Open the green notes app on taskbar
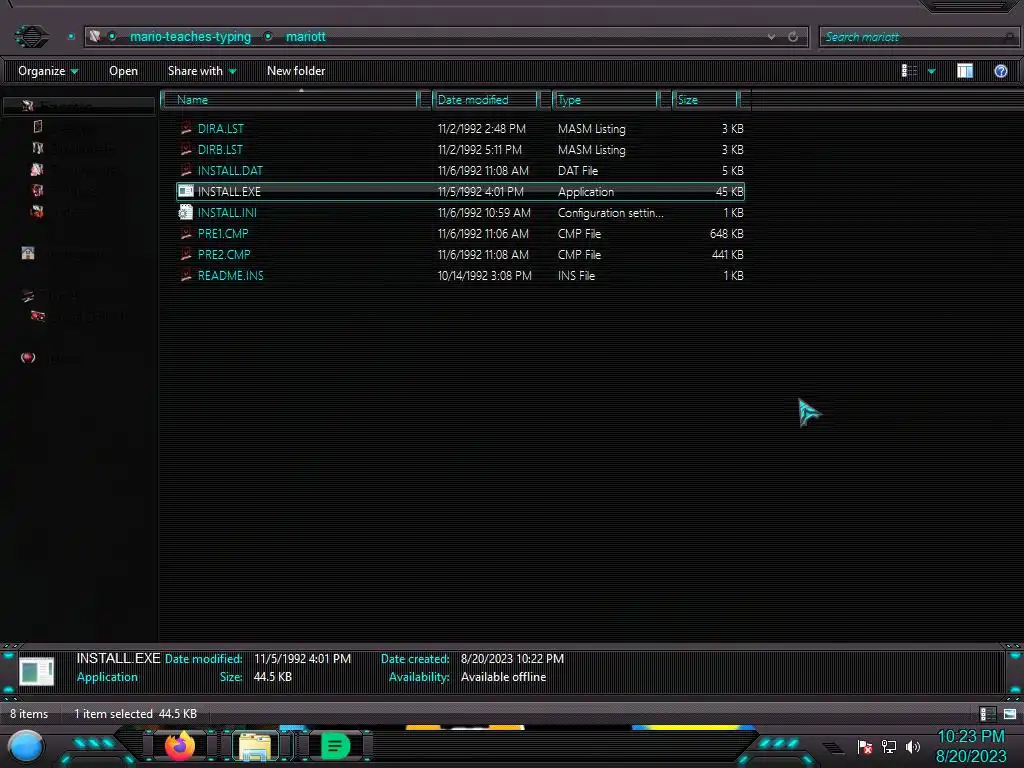Image resolution: width=1024 pixels, height=768 pixels. pyautogui.click(x=335, y=746)
